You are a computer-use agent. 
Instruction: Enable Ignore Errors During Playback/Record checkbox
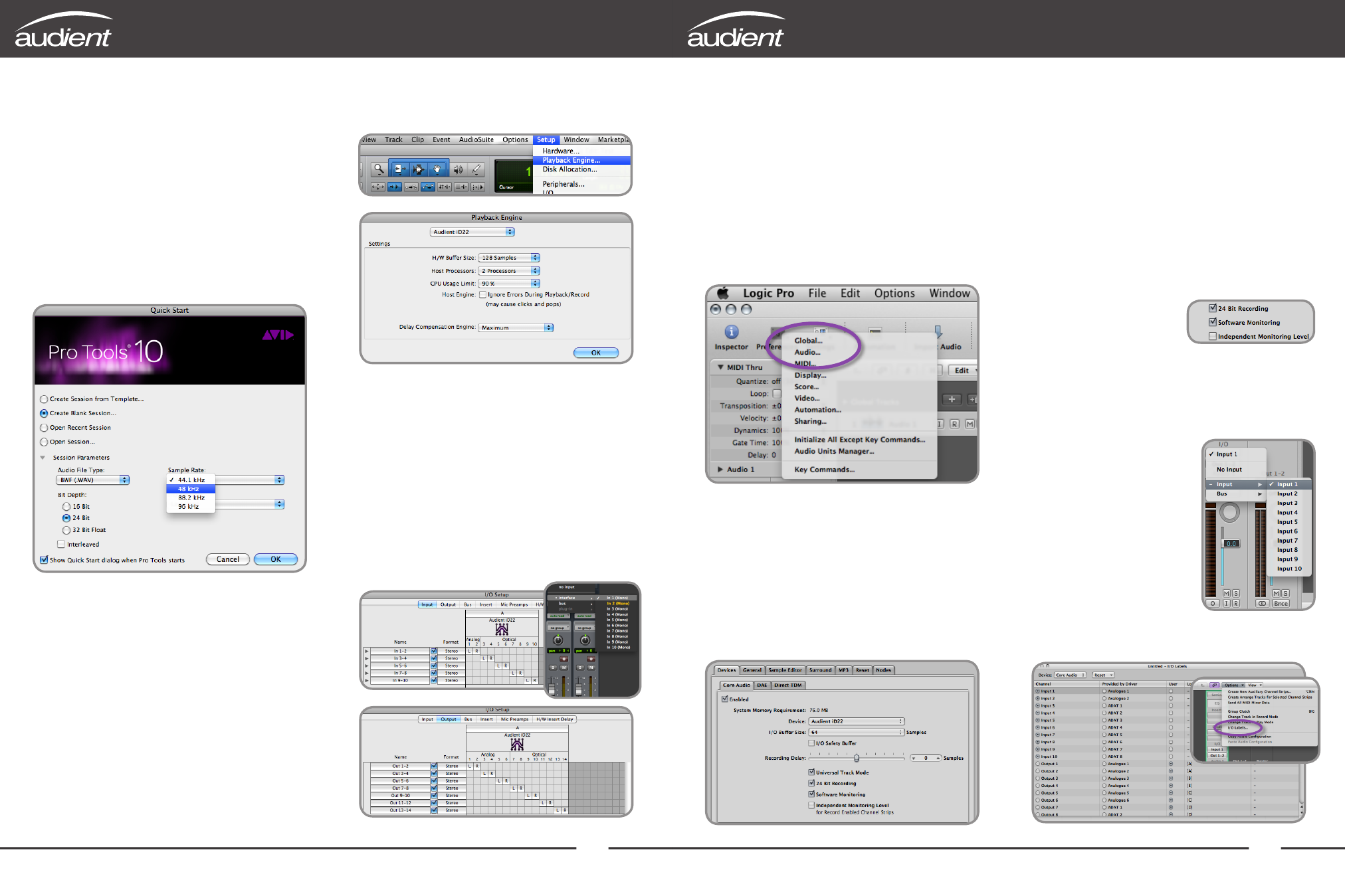pos(482,295)
